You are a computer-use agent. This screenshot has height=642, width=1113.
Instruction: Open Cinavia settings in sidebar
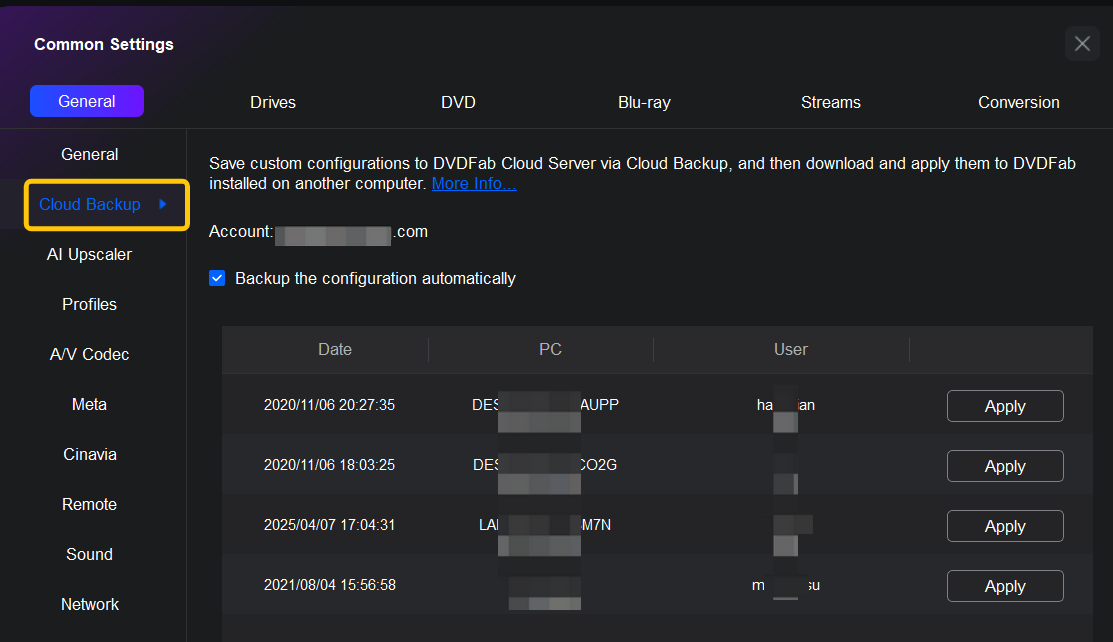90,454
